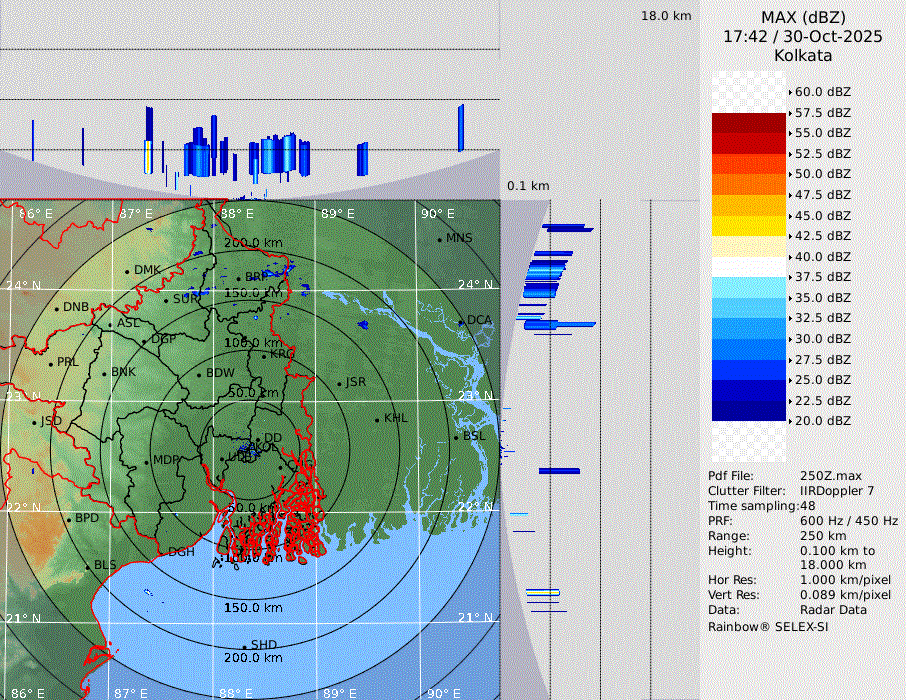Select the DMK station dot
906x700 pixels.
[x=127, y=271]
